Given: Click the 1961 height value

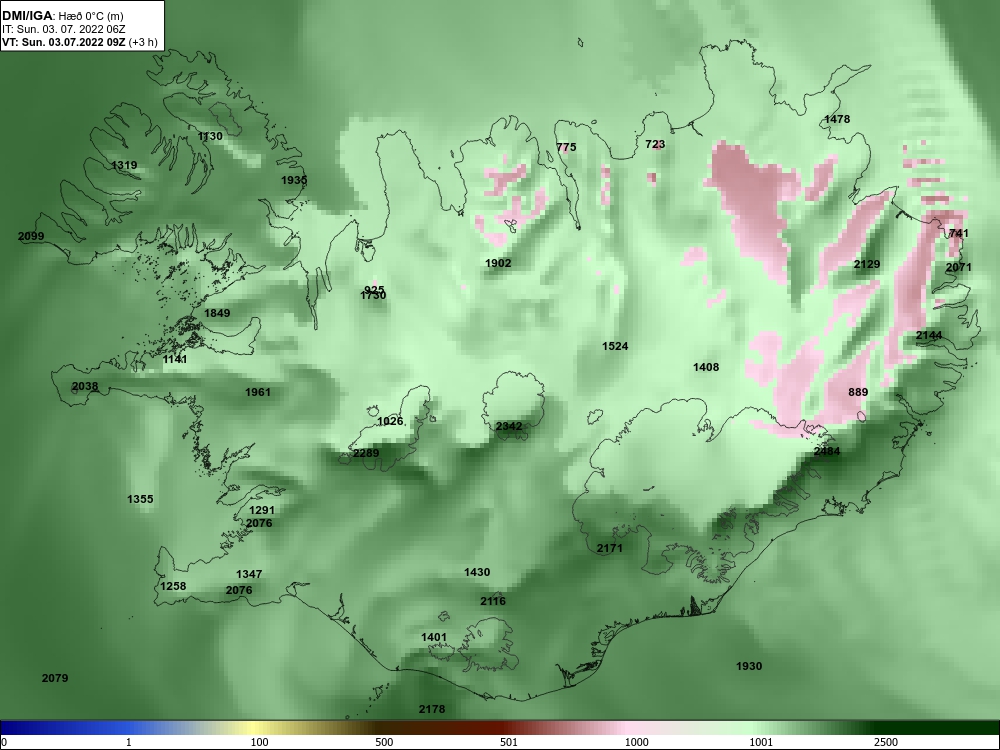Looking at the screenshot, I should pos(258,392).
